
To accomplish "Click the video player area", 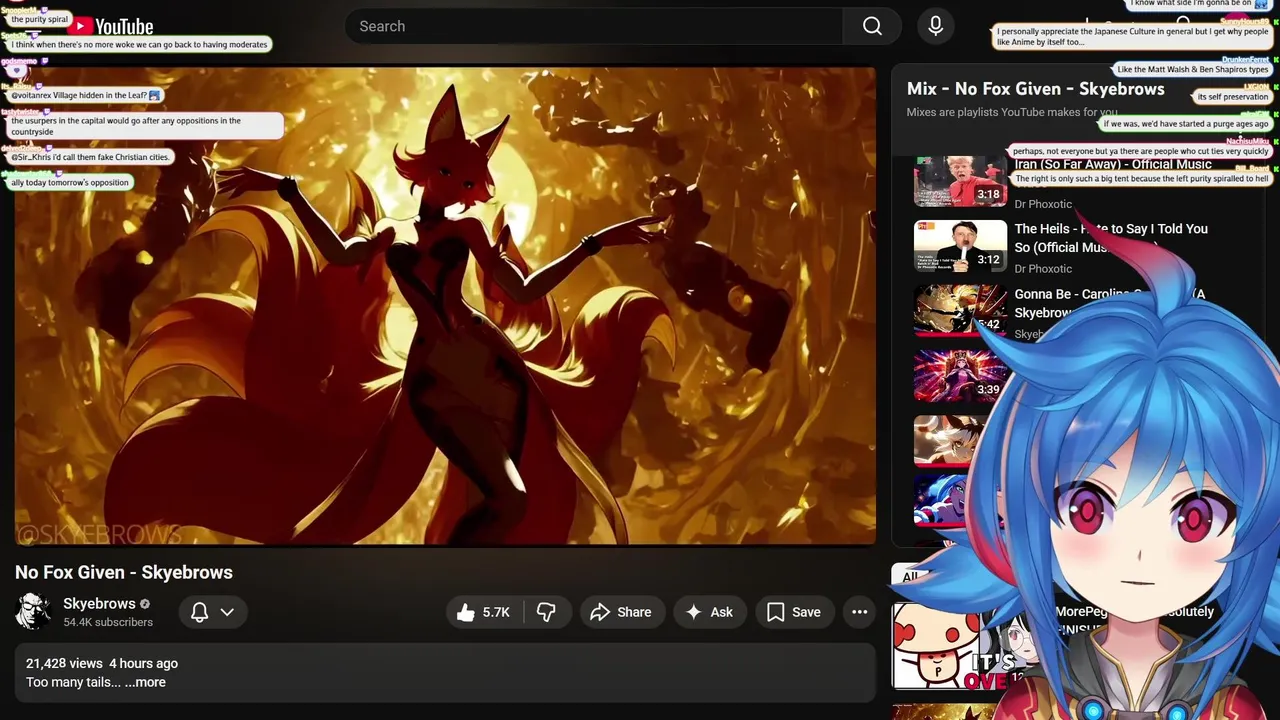I will click(x=445, y=305).
